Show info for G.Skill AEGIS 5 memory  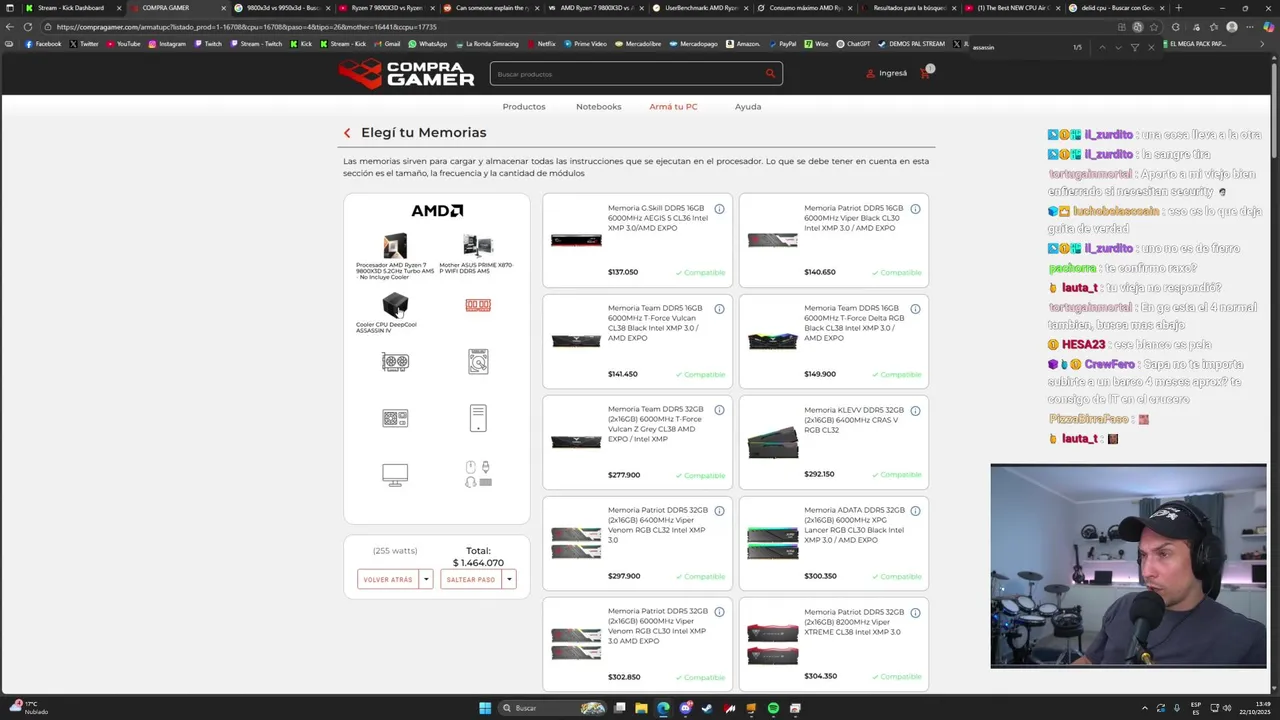click(719, 209)
